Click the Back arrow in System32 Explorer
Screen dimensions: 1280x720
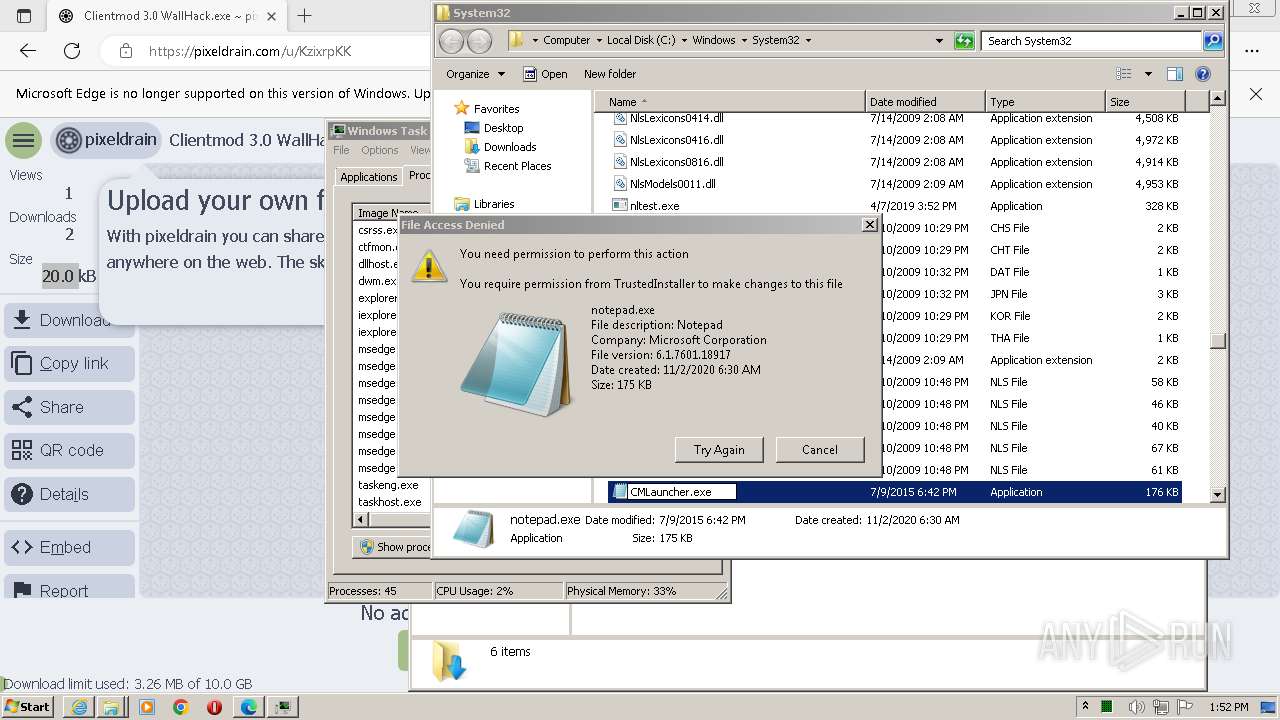click(x=452, y=41)
